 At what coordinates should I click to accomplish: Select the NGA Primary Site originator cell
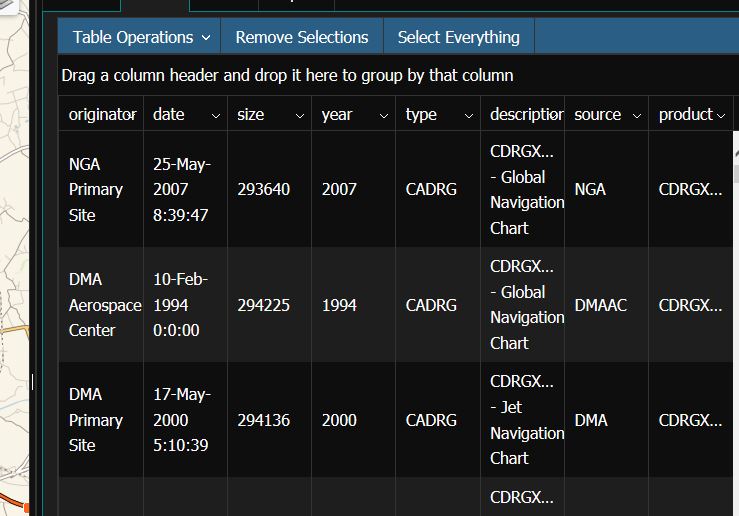pyautogui.click(x=101, y=189)
